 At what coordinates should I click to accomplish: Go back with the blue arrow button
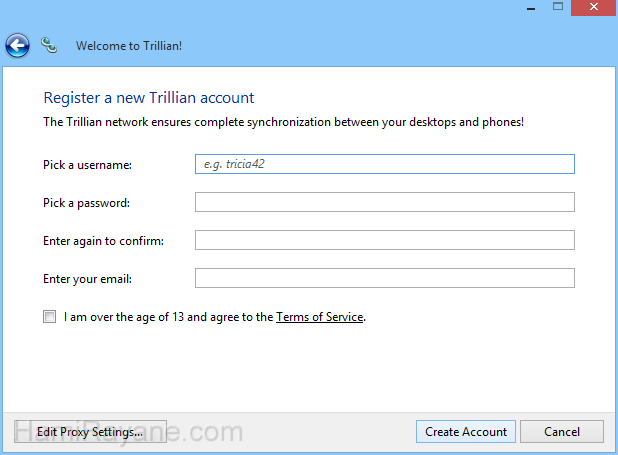[17, 46]
